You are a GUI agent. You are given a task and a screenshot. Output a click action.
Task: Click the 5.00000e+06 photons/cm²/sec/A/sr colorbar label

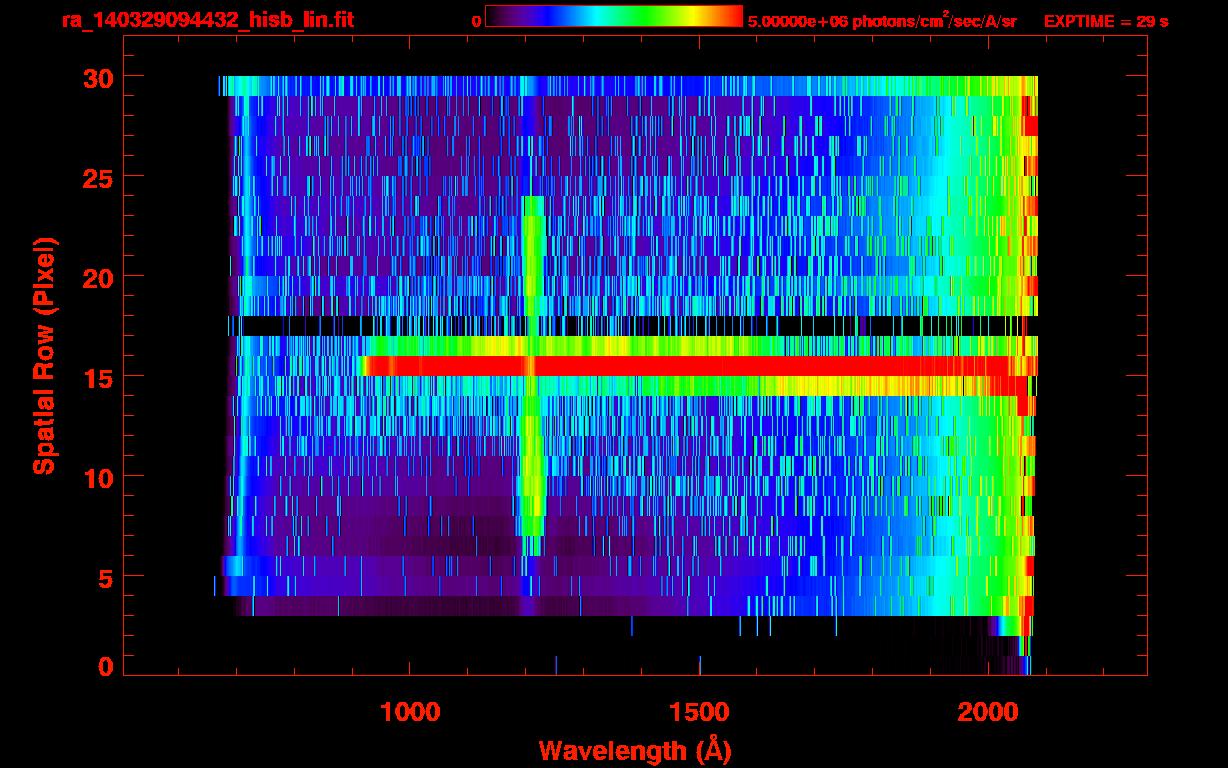882,20
